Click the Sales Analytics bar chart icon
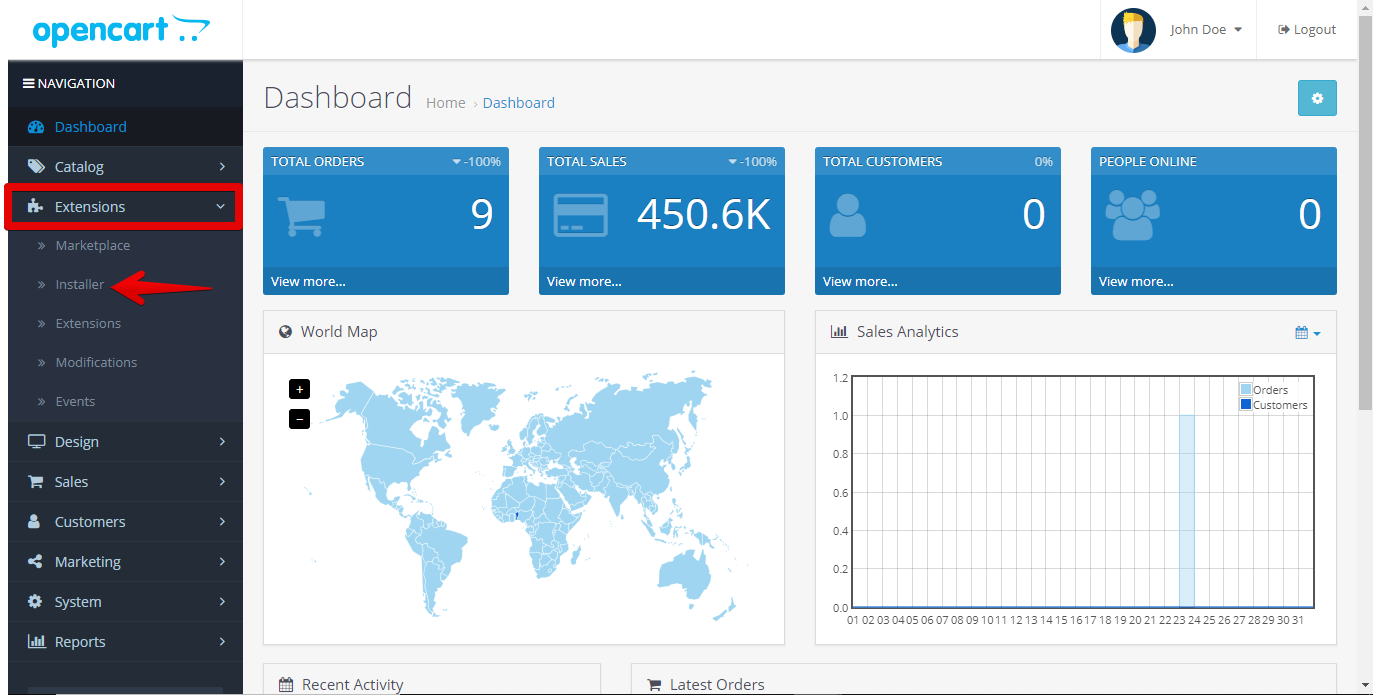The width and height of the screenshot is (1373, 695). pos(839,332)
